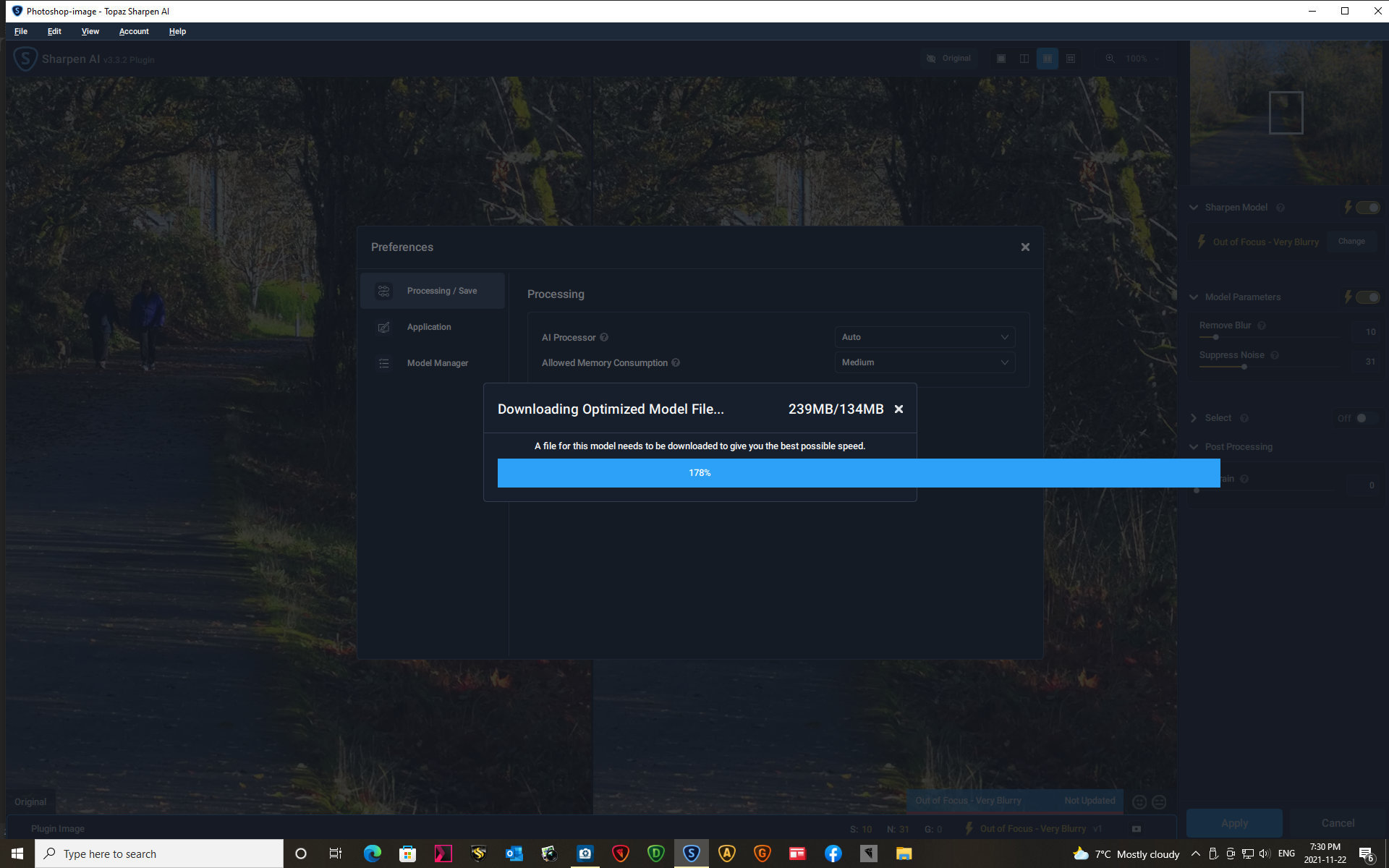Click the AI Processor help icon

tap(604, 337)
